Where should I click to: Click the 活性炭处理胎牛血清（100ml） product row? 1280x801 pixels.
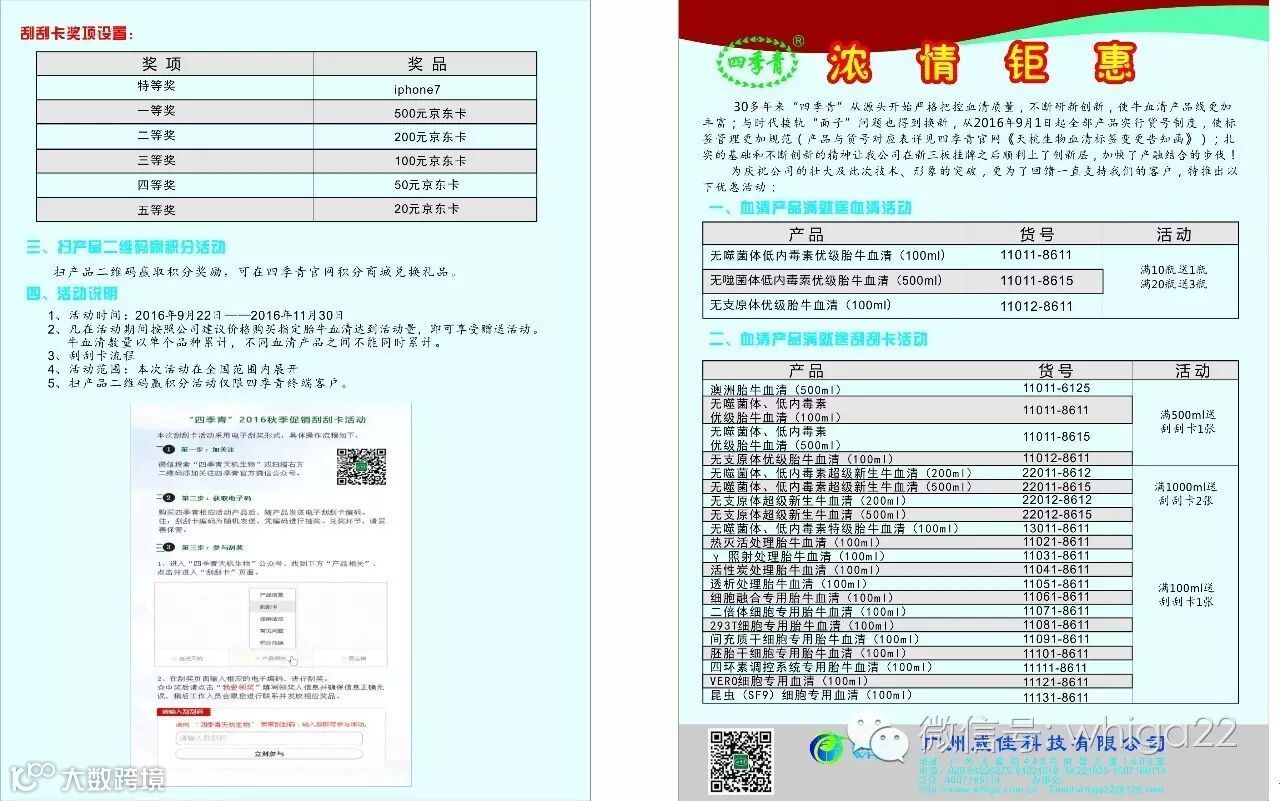point(917,570)
